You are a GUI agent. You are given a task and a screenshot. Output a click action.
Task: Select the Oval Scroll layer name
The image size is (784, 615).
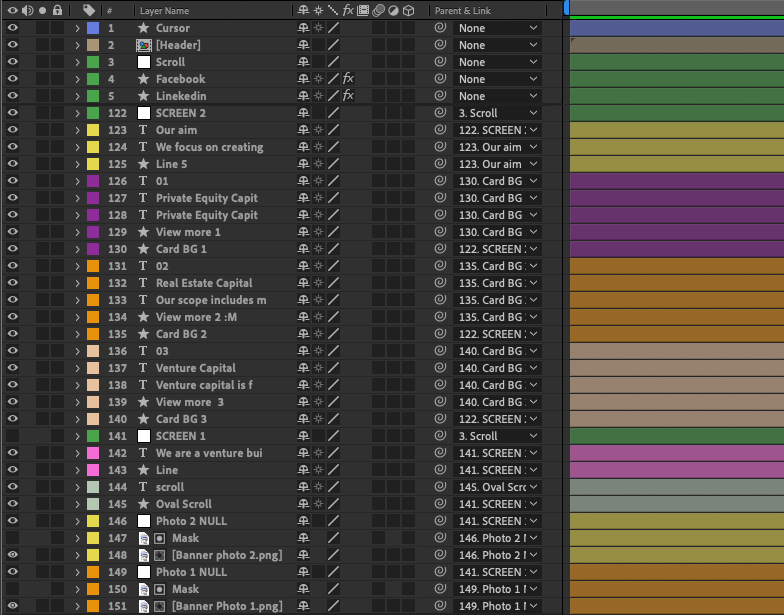tap(184, 504)
